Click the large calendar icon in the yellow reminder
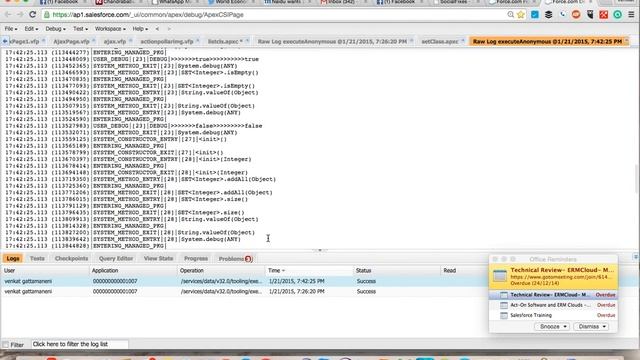The height and width of the screenshot is (360, 640). pyautogui.click(x=500, y=276)
